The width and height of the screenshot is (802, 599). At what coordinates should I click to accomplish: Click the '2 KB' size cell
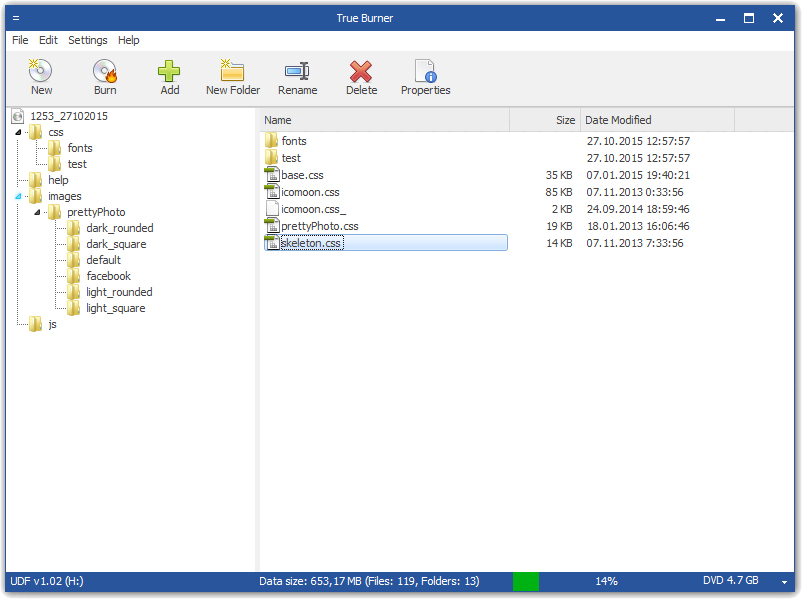click(562, 209)
